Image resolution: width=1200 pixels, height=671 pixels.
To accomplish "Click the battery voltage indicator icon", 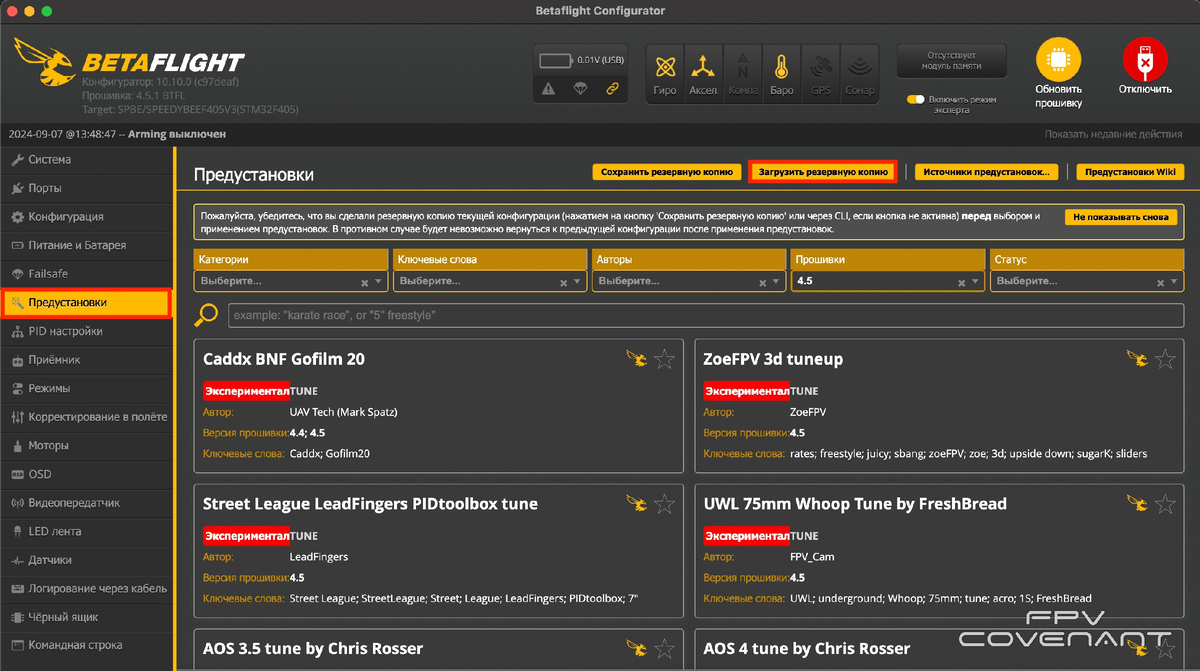I will [x=556, y=60].
